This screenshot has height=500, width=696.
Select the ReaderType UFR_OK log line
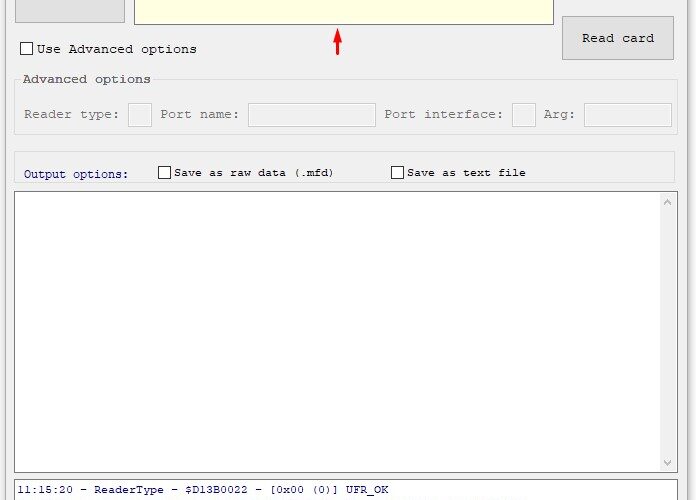point(203,490)
